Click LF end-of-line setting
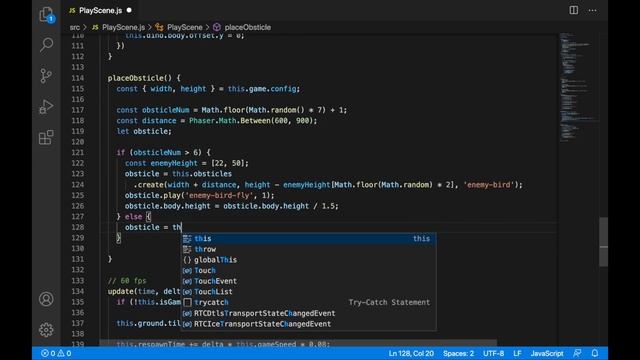 tap(517, 353)
